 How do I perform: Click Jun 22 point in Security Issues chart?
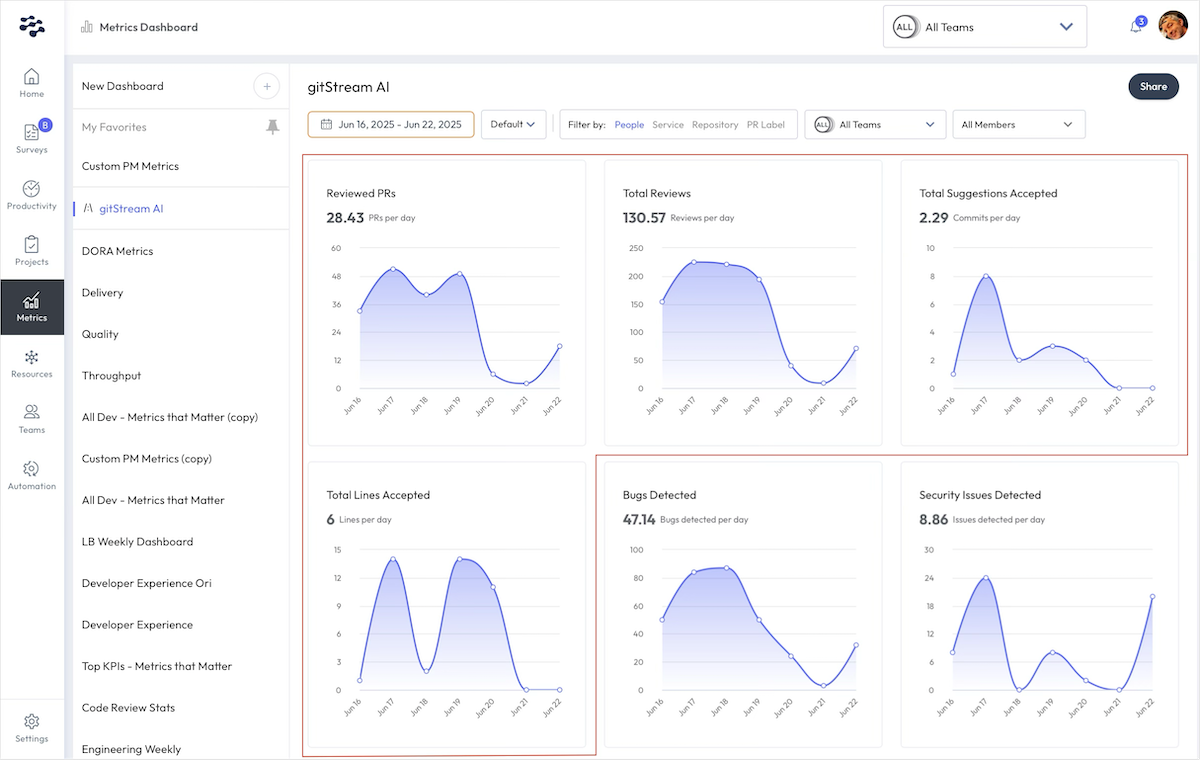click(x=1152, y=596)
